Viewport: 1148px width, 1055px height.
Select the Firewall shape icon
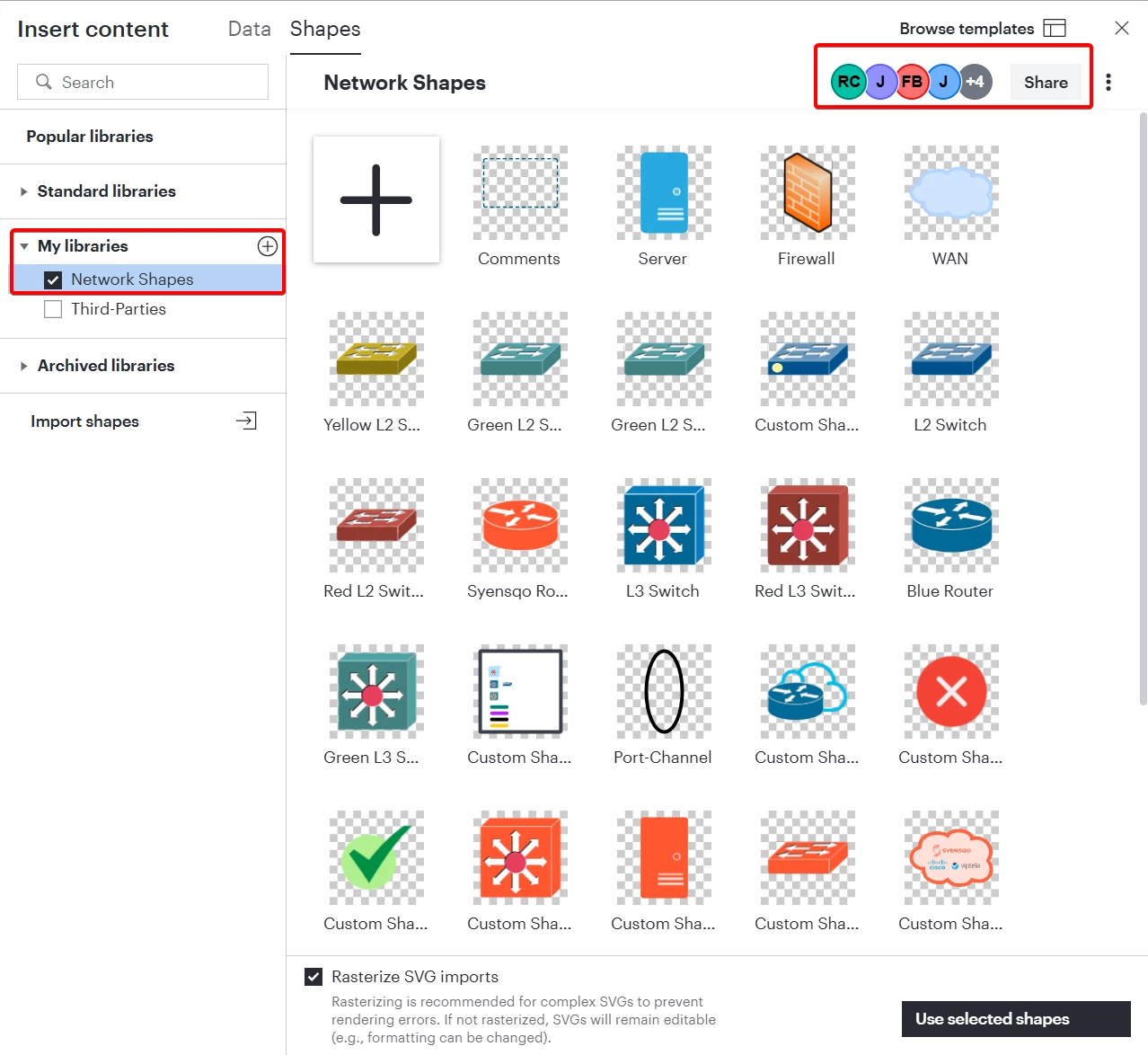tap(807, 192)
